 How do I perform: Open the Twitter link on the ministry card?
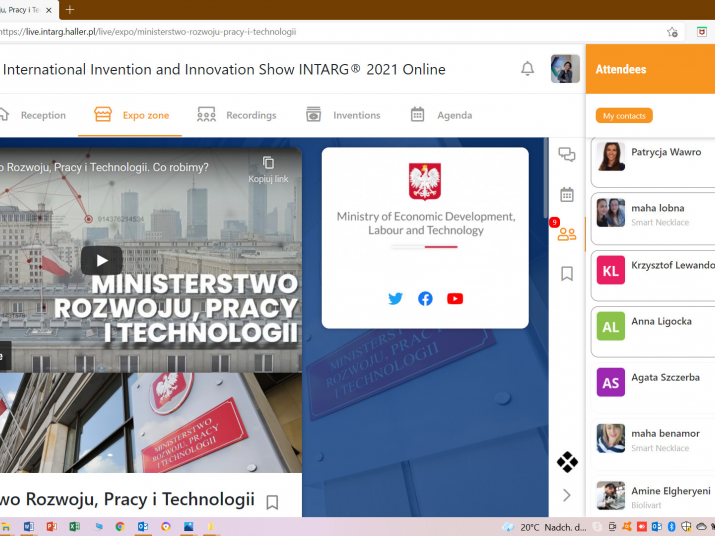[x=395, y=298]
